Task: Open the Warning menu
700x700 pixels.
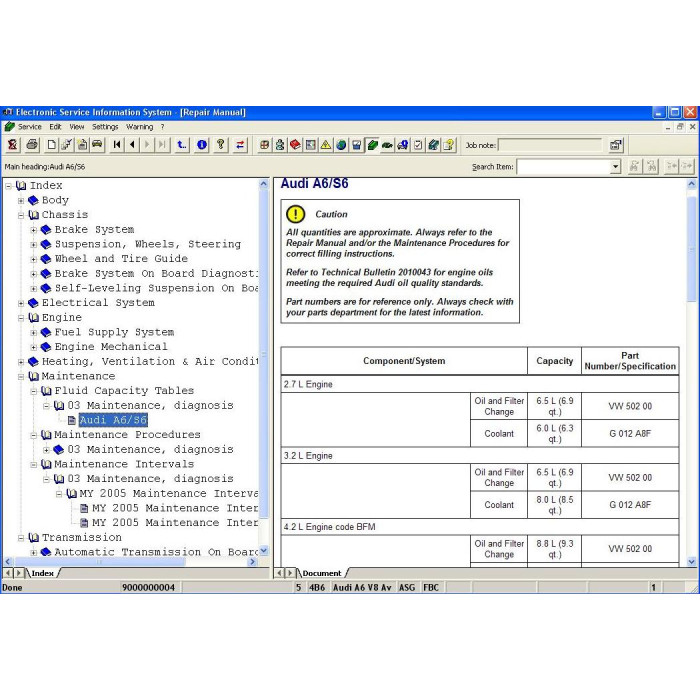Action: pyautogui.click(x=139, y=127)
